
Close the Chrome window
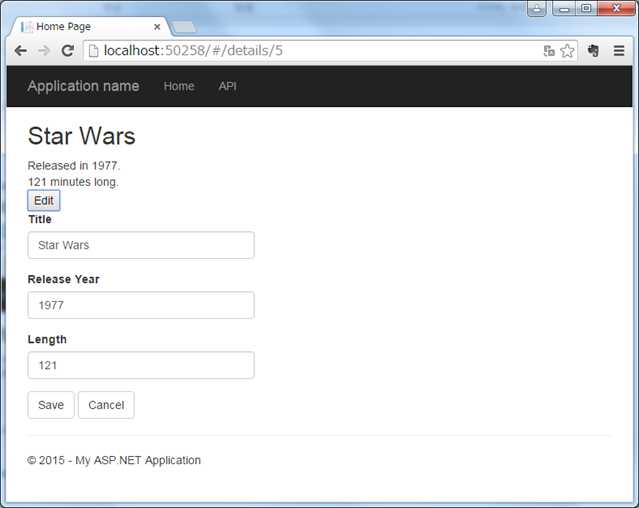pos(616,8)
